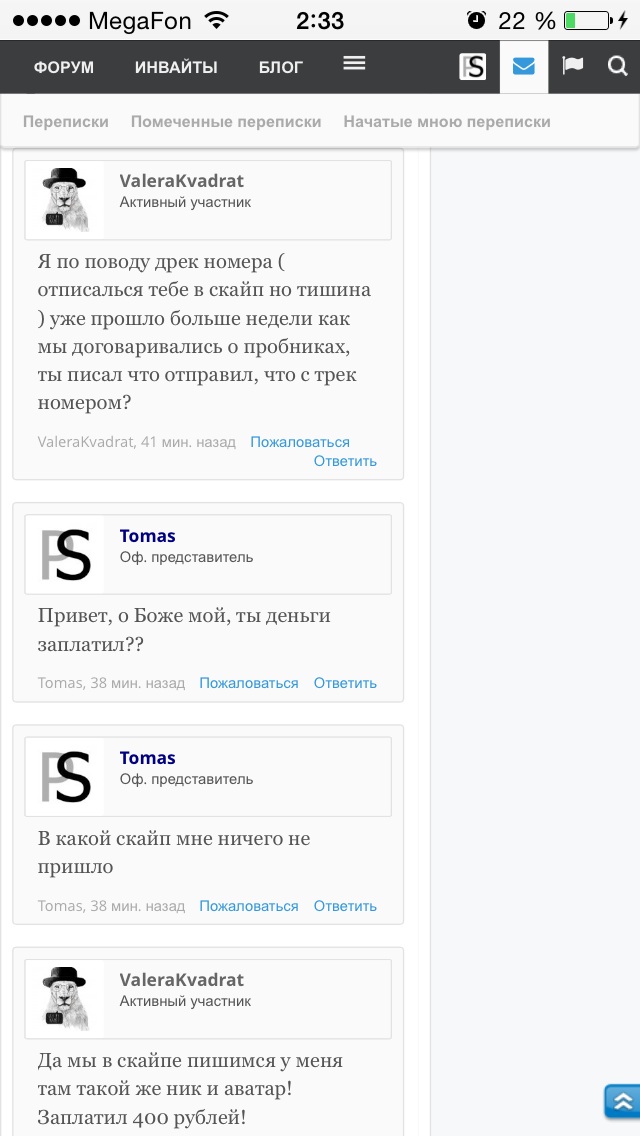Go to the ФОРУМ menu item
The image size is (640, 1136).
tap(64, 68)
